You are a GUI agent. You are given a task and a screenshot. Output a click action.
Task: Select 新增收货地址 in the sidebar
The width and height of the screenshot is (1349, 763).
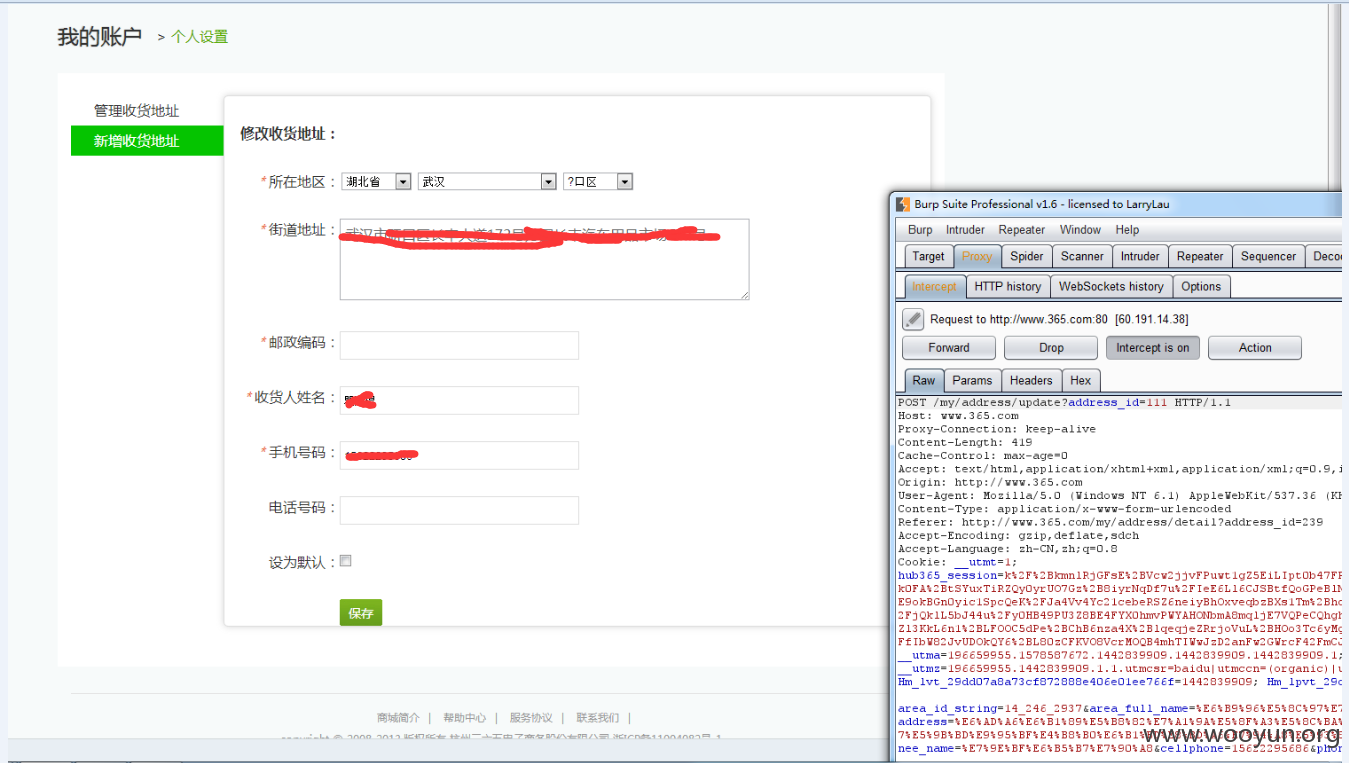point(147,141)
